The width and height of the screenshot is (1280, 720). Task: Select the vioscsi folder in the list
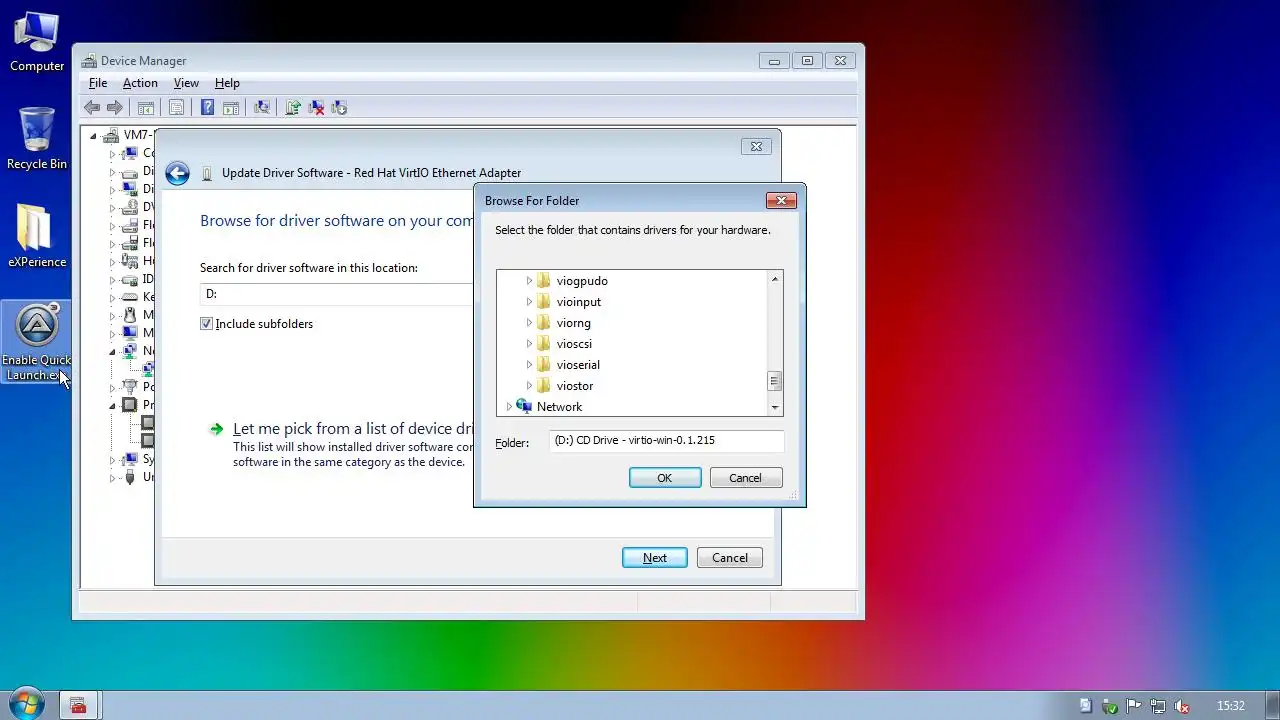tap(574, 344)
